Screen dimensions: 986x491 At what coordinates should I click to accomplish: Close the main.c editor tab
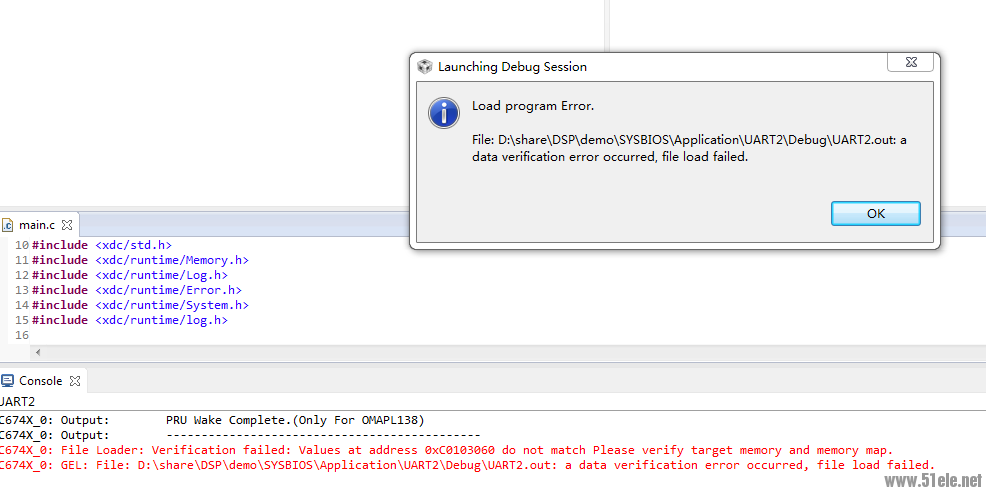coord(67,225)
